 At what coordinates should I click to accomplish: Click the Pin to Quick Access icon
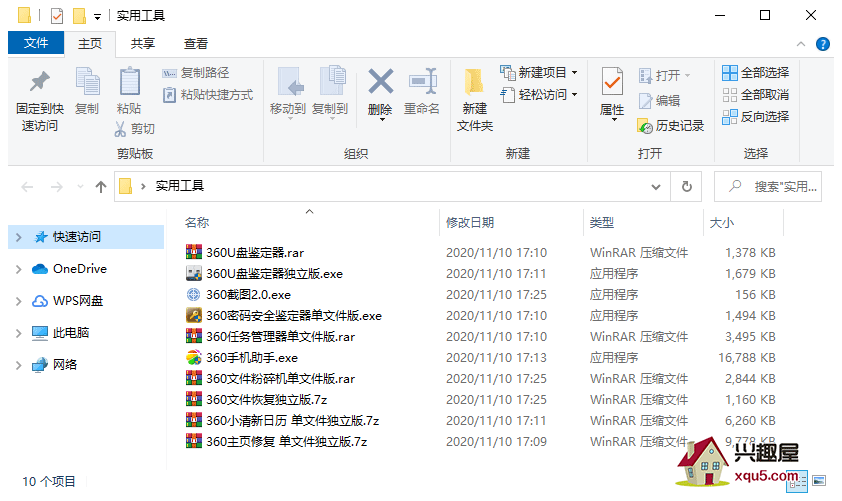[39, 82]
